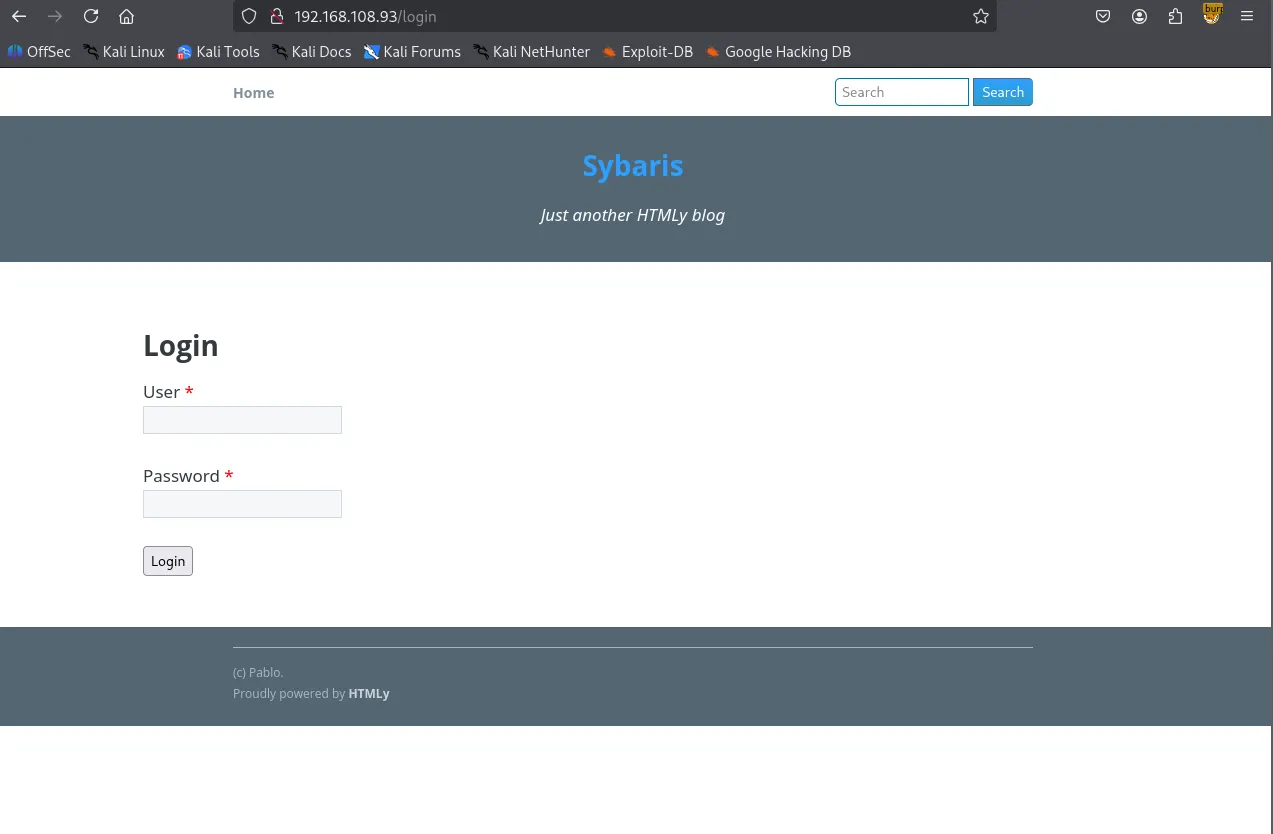Open the Exploit-DB bookmark
Screen dimensions: 1273x834
(647, 52)
